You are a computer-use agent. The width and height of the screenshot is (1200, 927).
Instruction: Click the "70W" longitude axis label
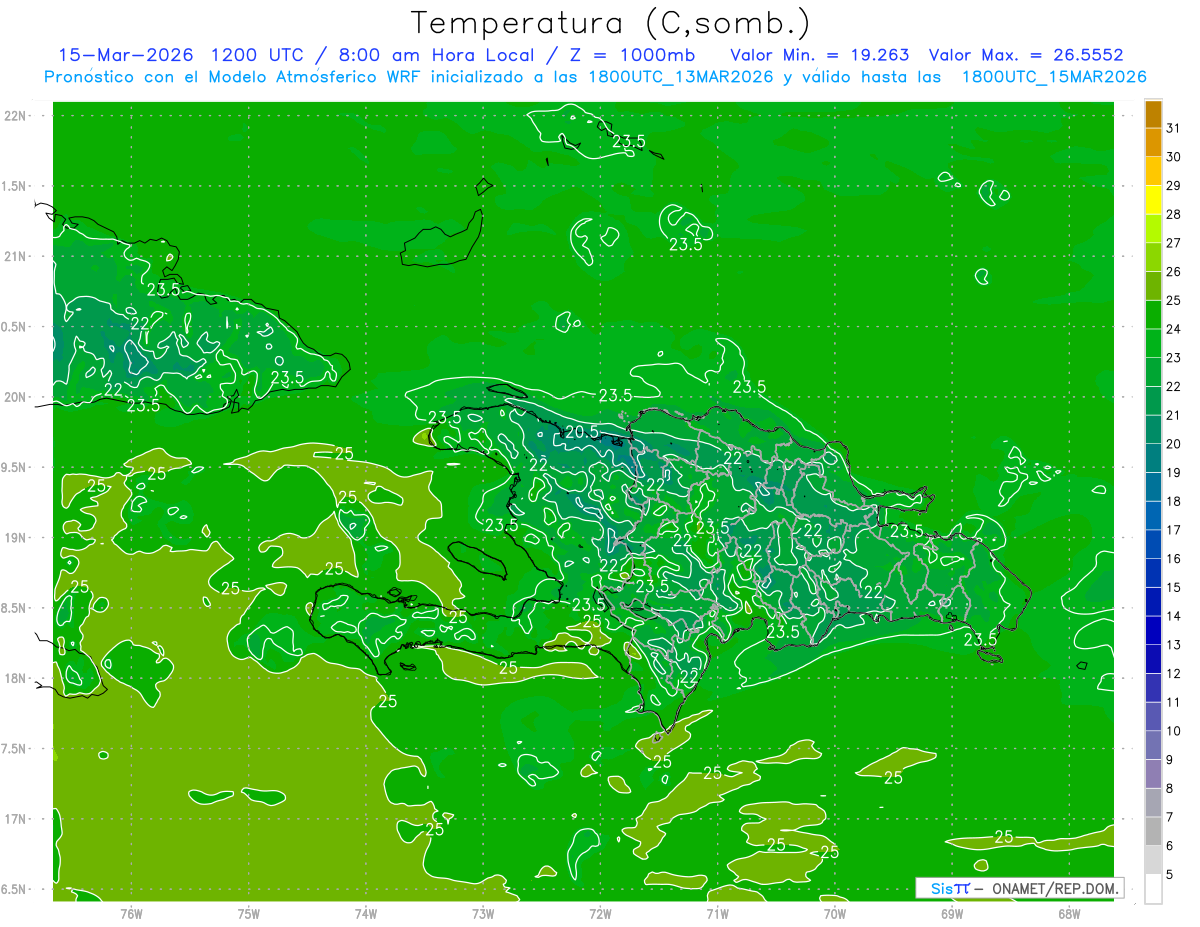tap(835, 913)
